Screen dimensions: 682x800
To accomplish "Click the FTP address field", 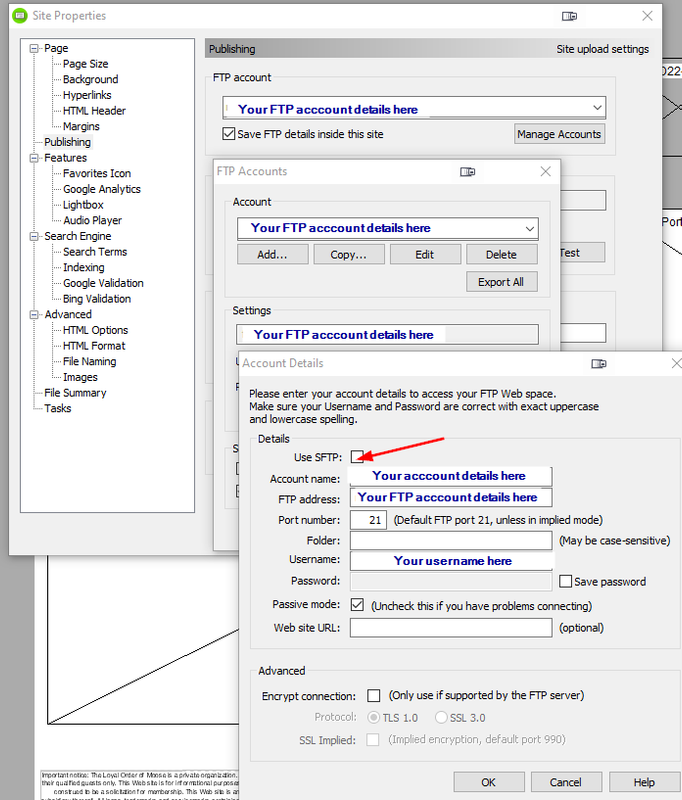I will click(451, 497).
